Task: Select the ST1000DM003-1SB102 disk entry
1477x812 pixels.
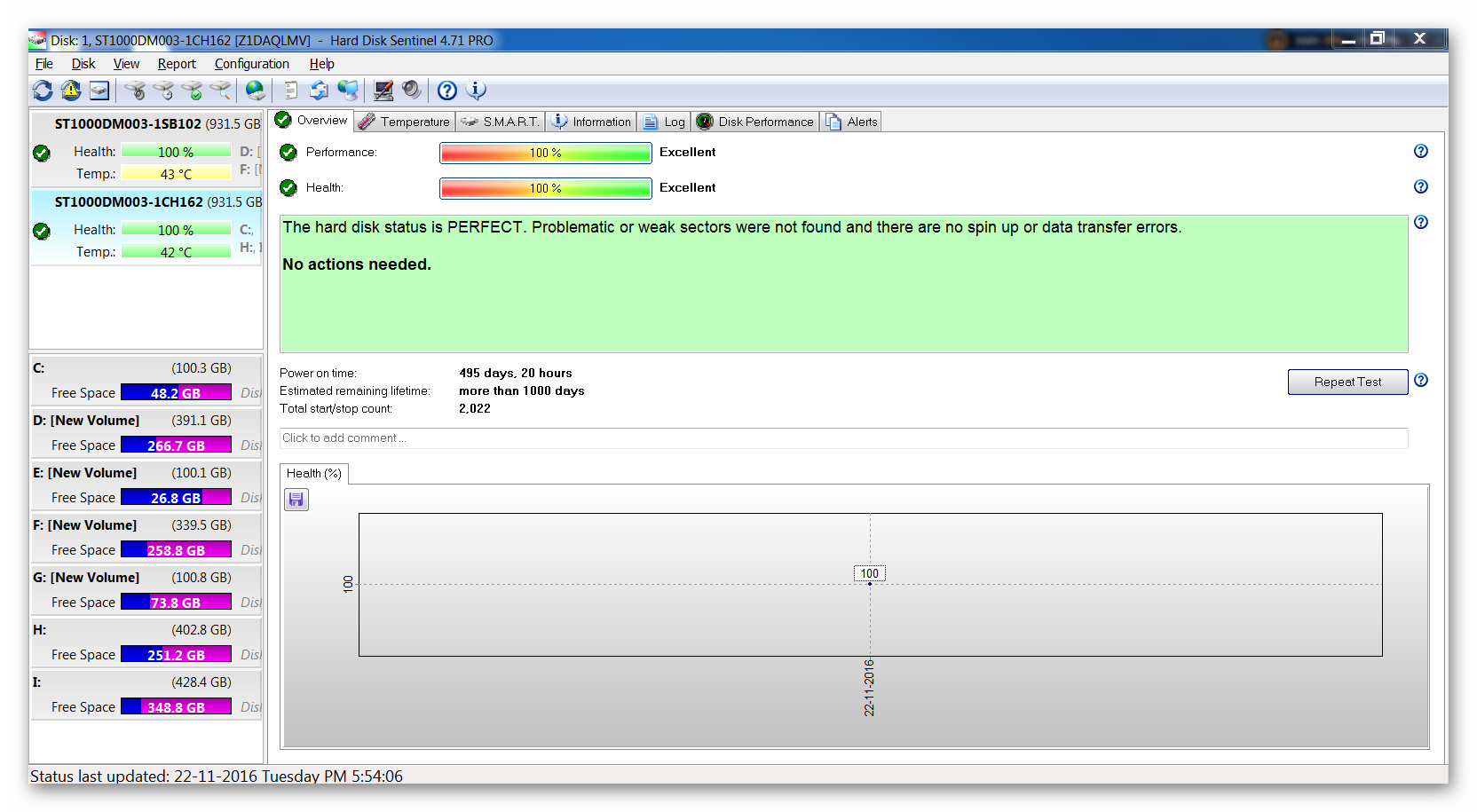Action: pyautogui.click(x=146, y=149)
